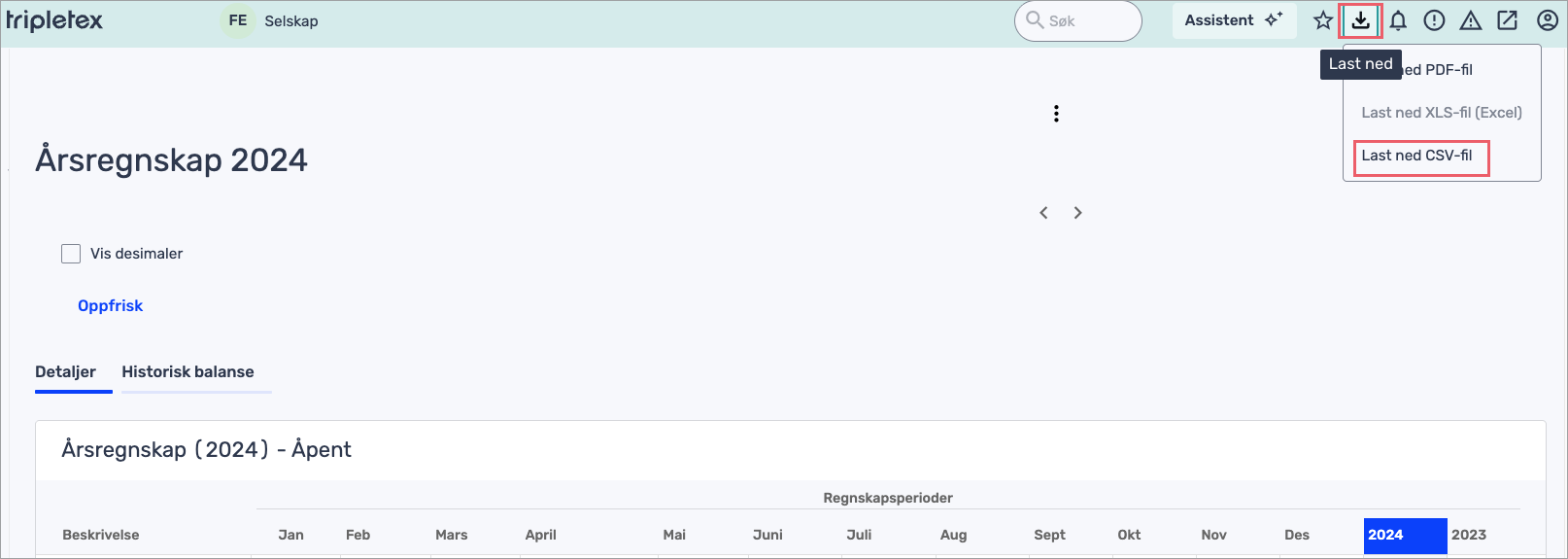Select Last ned CSV-fil option
Screen dimensions: 1568x559
pyautogui.click(x=1416, y=156)
